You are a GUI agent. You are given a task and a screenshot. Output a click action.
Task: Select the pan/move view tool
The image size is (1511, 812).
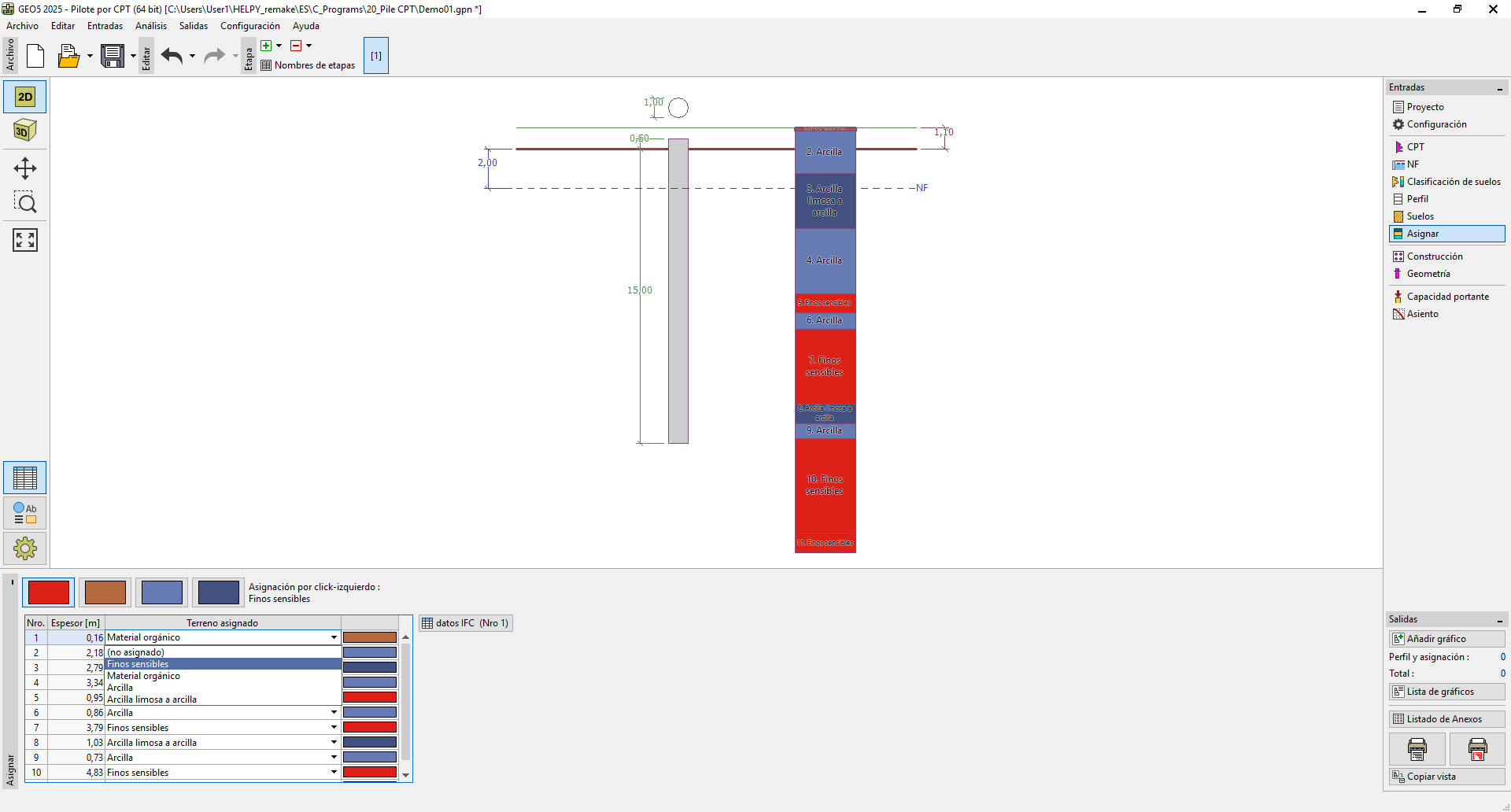pos(25,168)
